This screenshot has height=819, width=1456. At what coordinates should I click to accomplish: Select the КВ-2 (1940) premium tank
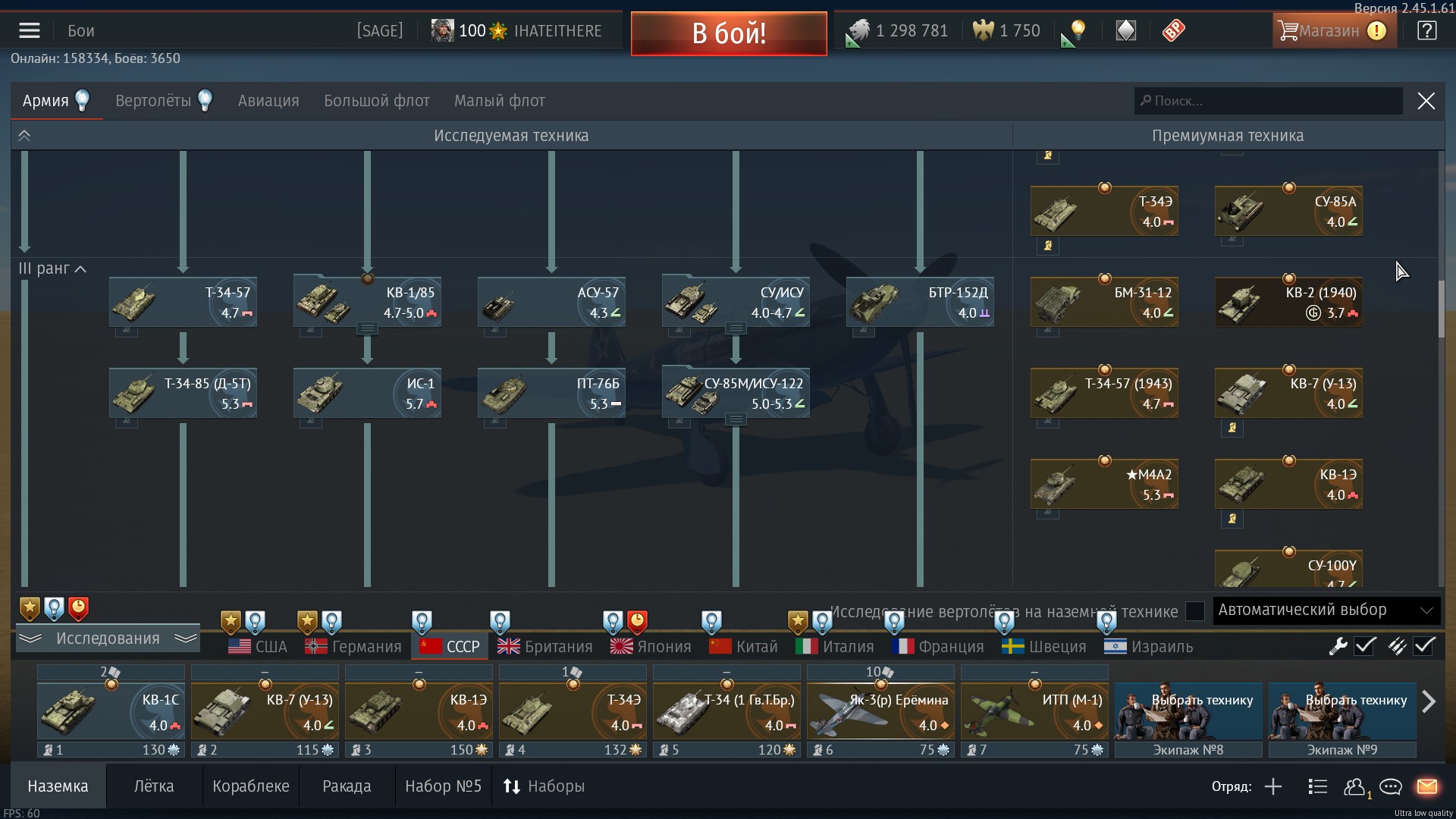click(x=1288, y=302)
